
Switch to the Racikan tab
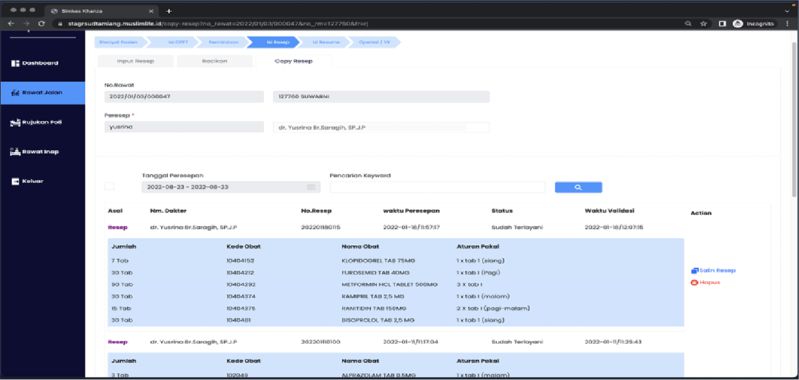[x=215, y=61]
